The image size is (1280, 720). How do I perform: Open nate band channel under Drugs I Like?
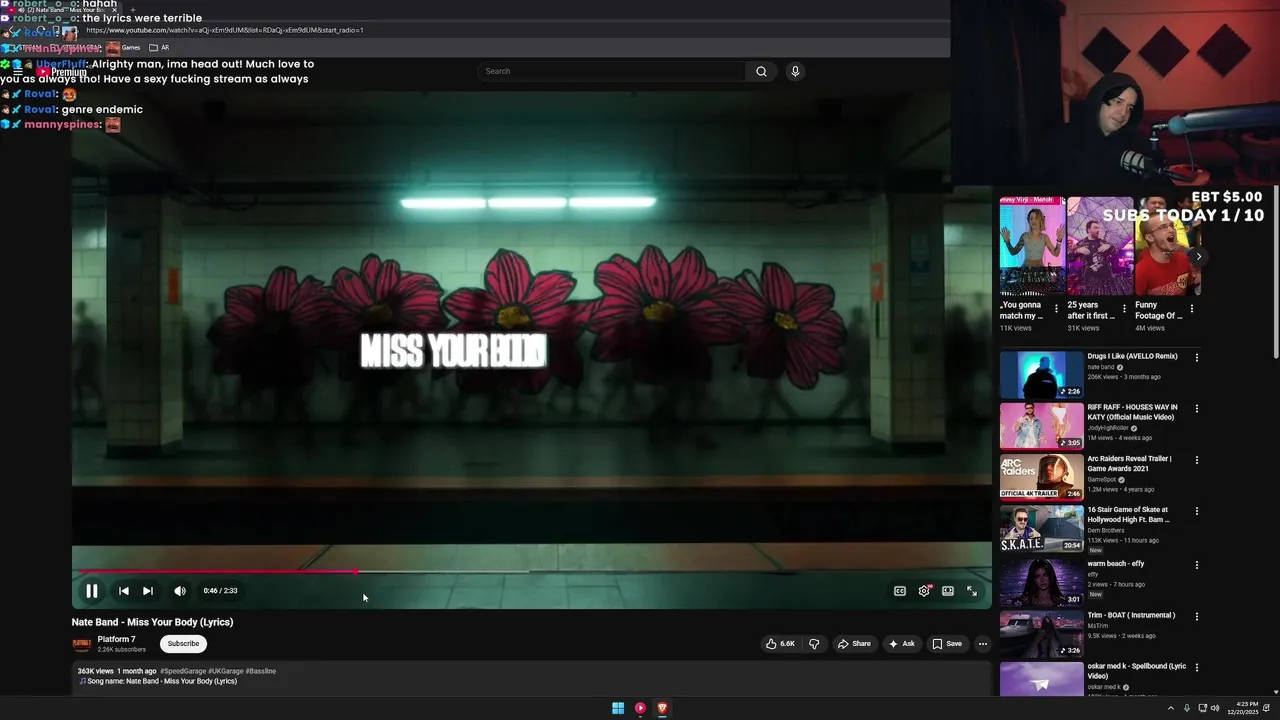(1101, 367)
